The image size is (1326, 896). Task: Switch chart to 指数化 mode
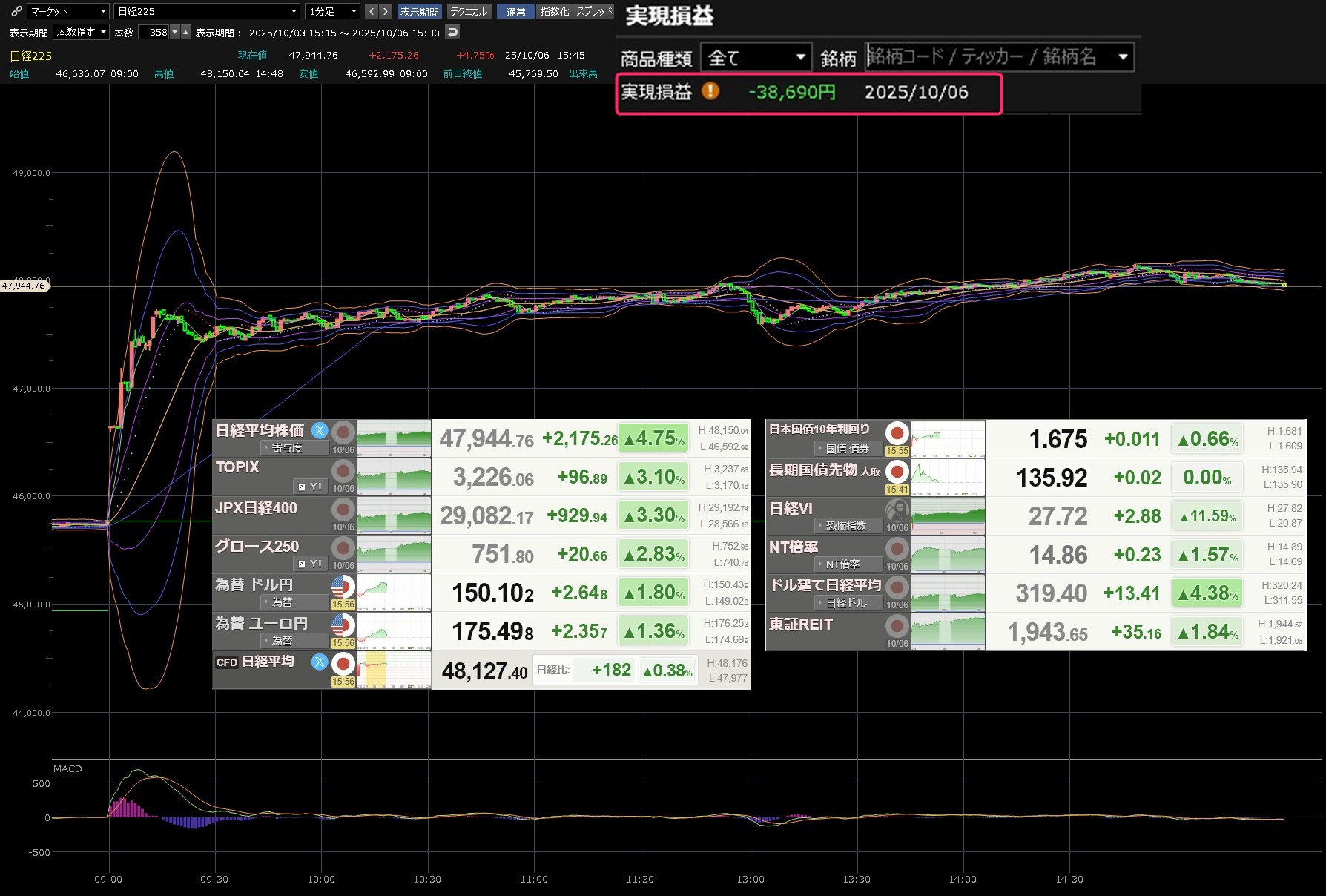point(555,11)
